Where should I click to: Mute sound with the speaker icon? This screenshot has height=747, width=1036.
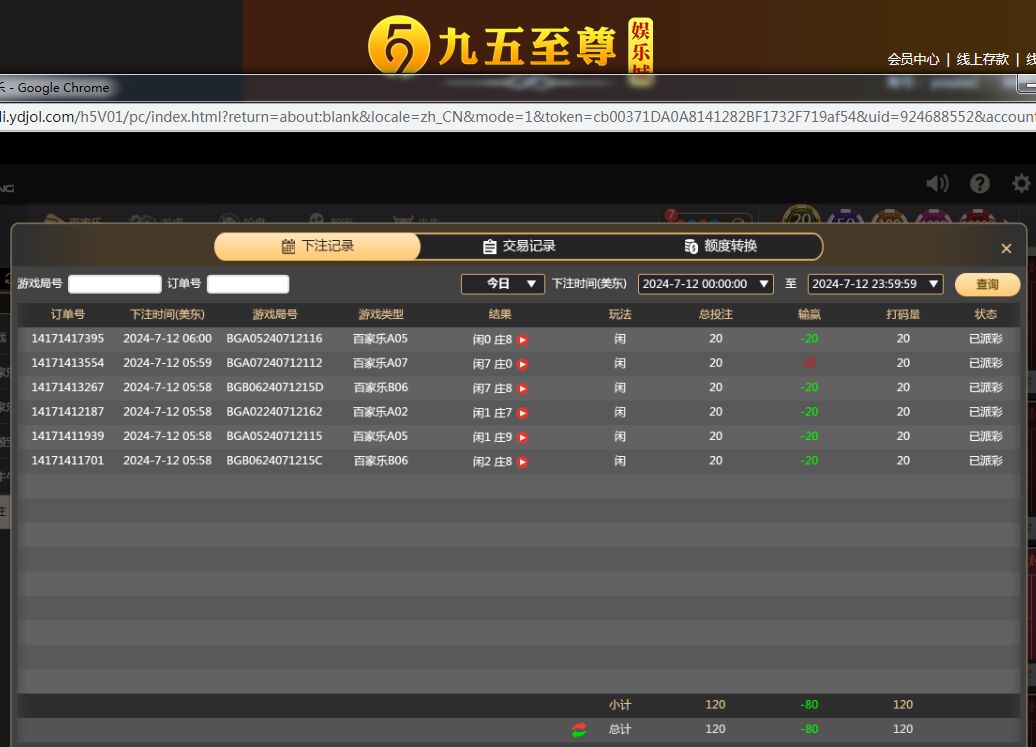point(937,183)
